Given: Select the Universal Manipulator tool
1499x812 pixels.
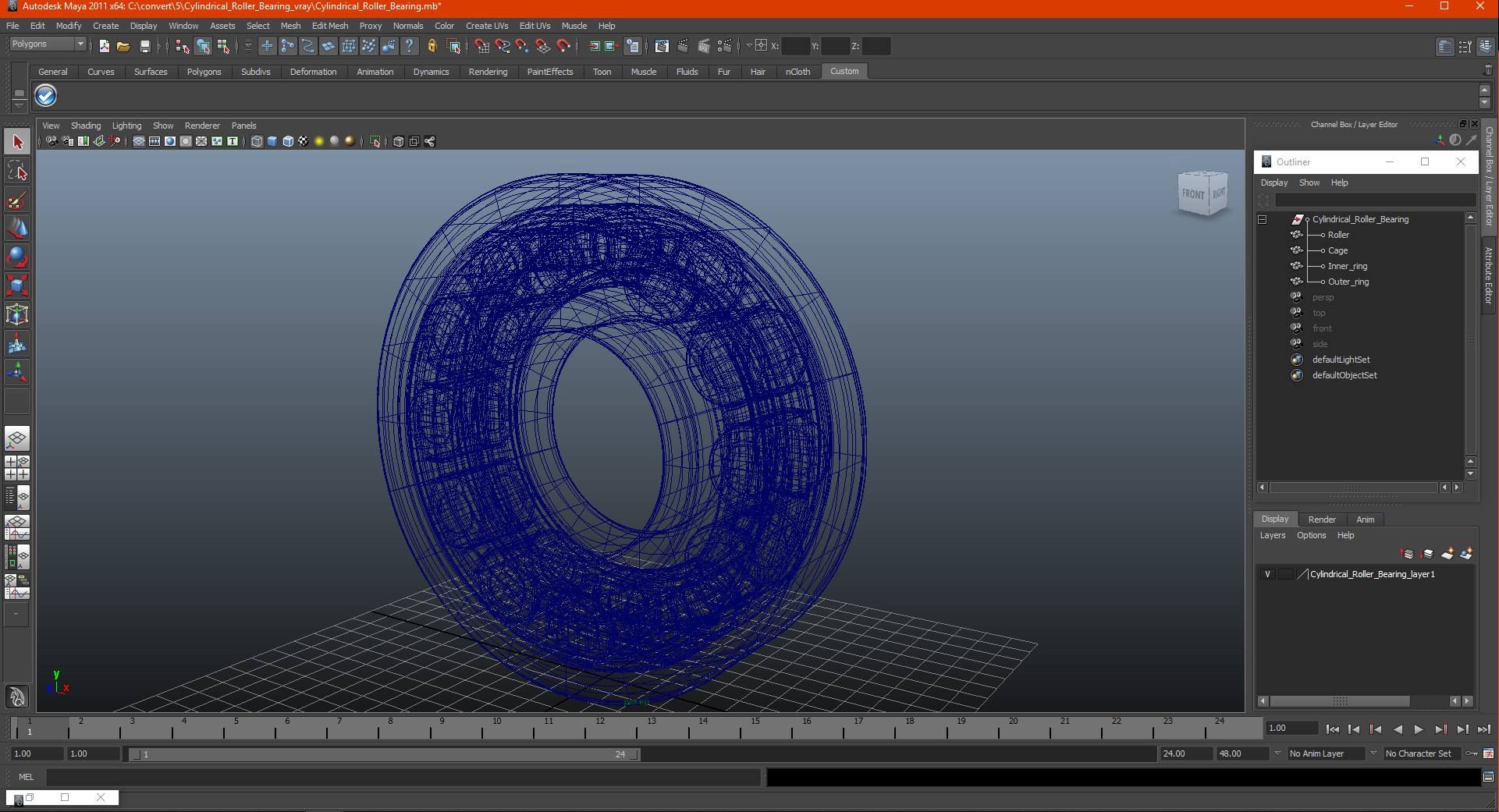Looking at the screenshot, I should (x=17, y=314).
